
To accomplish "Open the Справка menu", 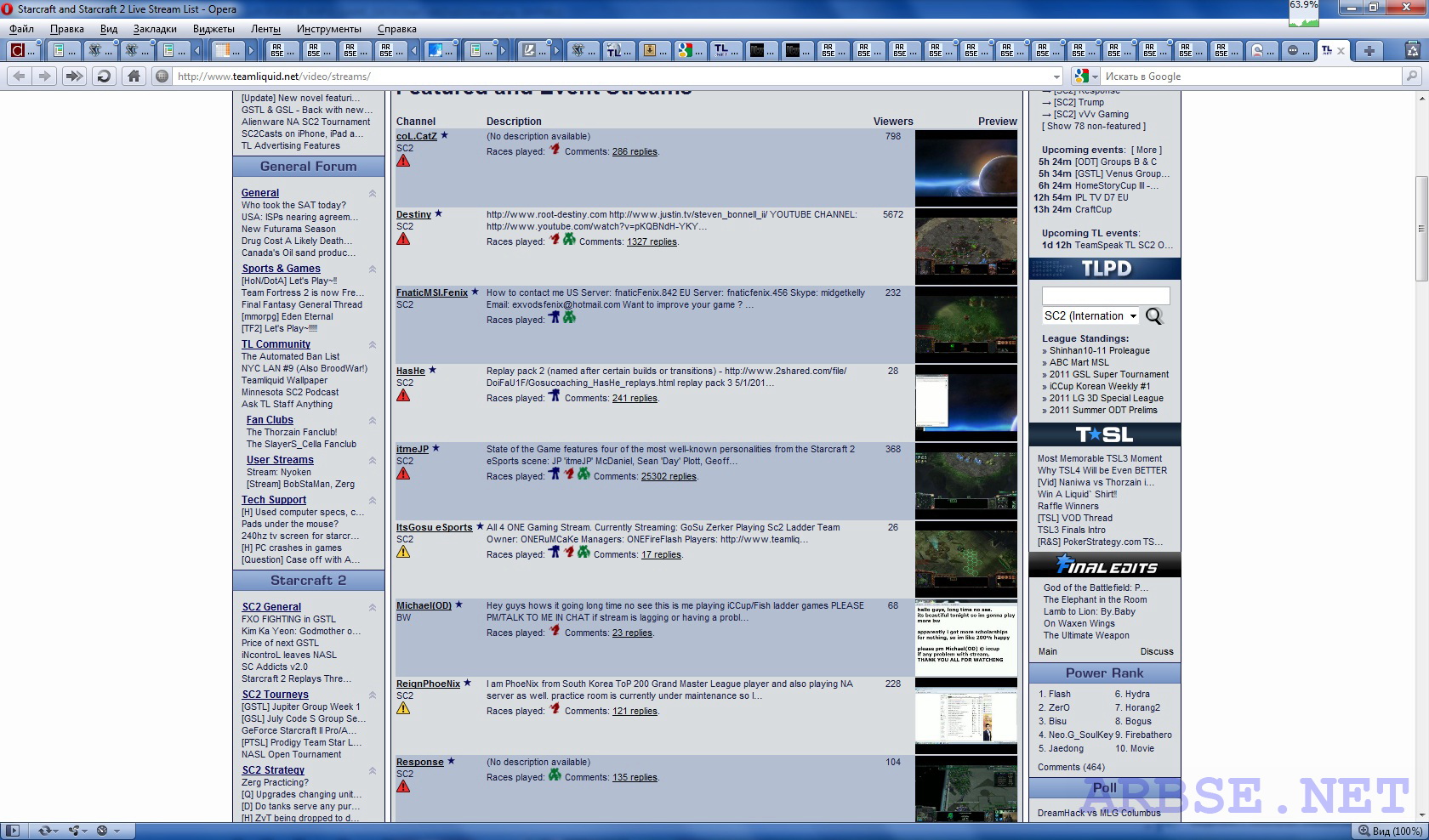I will (396, 29).
